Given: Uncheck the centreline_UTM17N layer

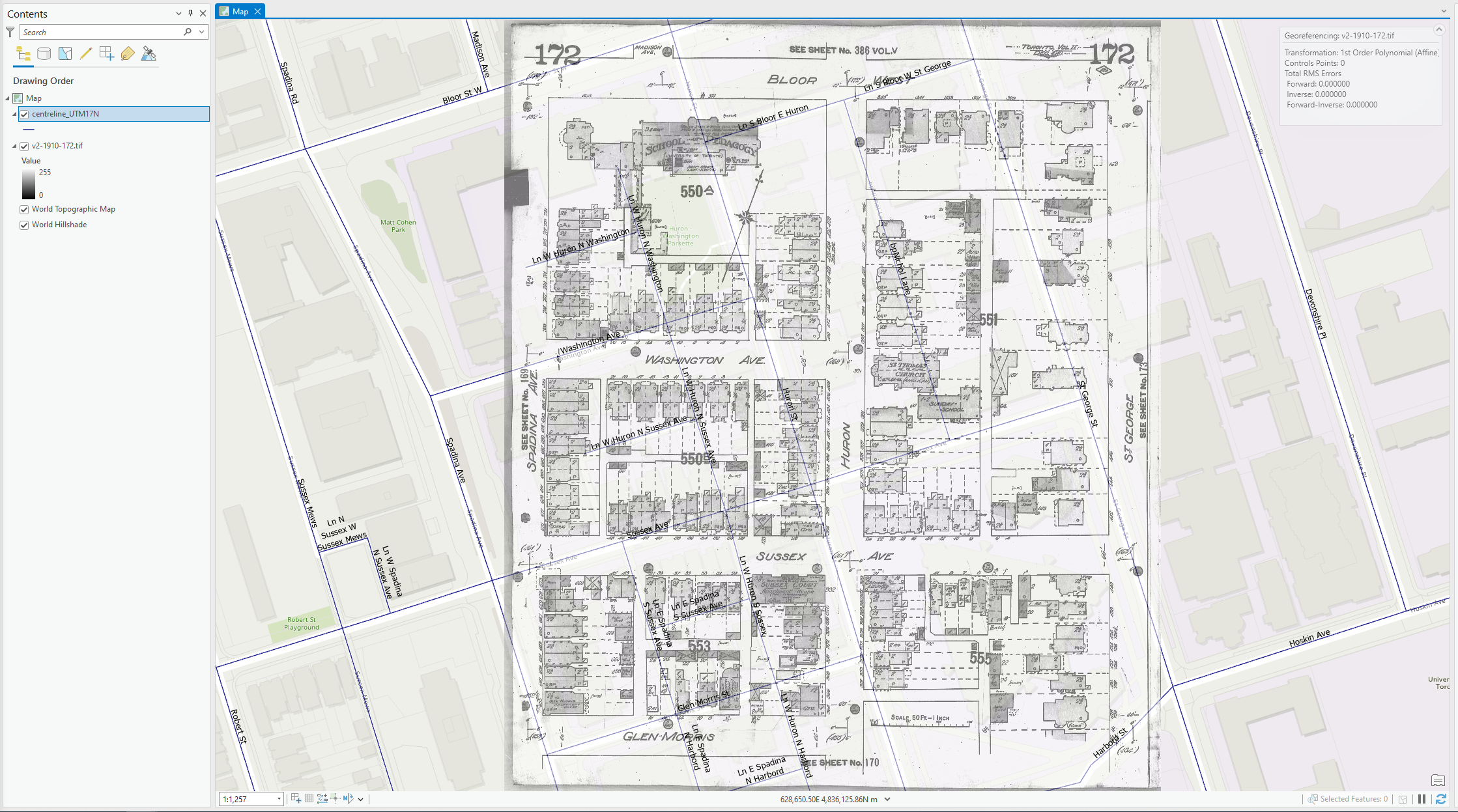Looking at the screenshot, I should coord(24,113).
